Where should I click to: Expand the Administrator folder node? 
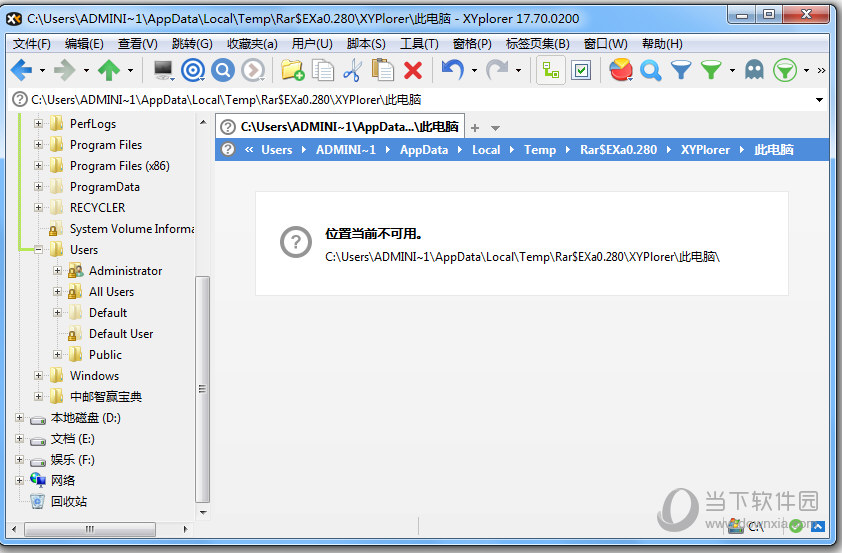(x=57, y=271)
